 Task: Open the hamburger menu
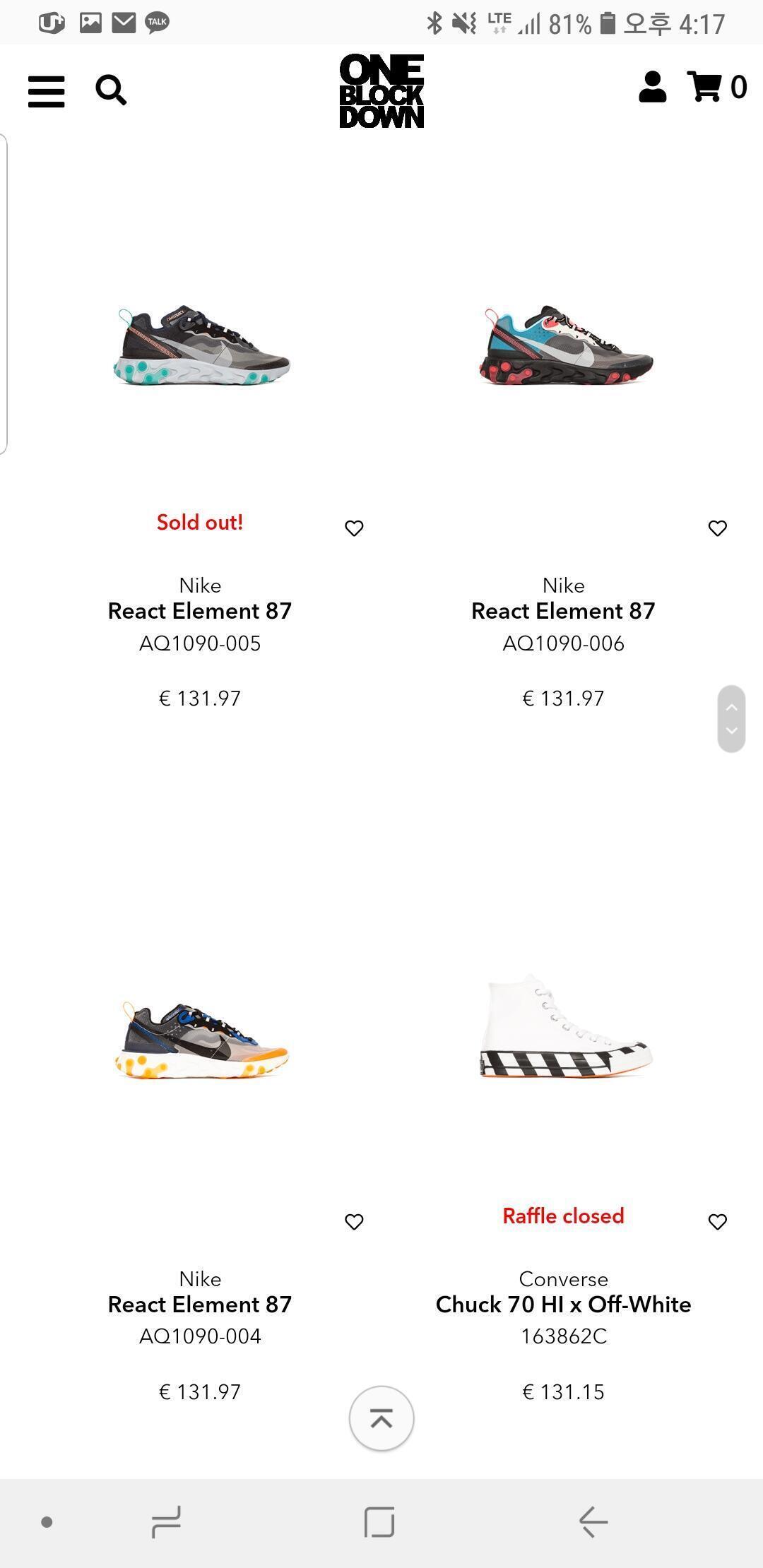click(47, 91)
